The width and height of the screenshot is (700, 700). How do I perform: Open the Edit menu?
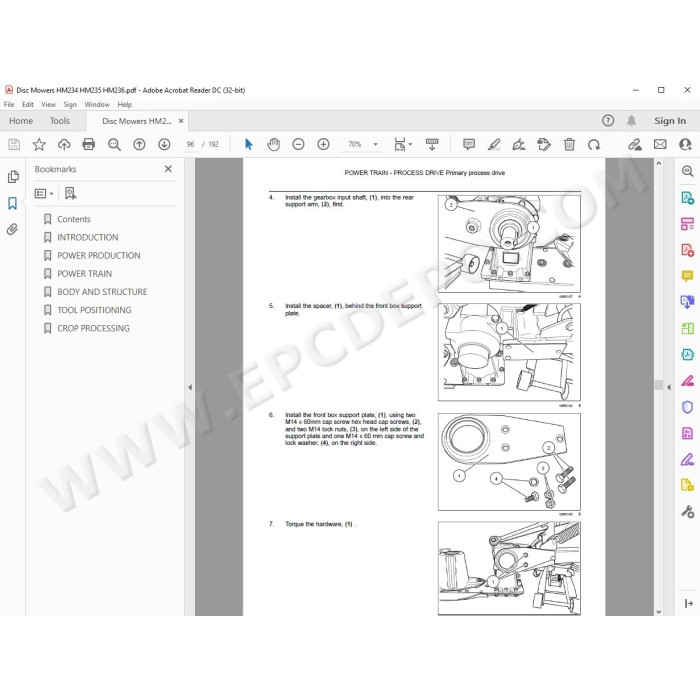coord(28,104)
